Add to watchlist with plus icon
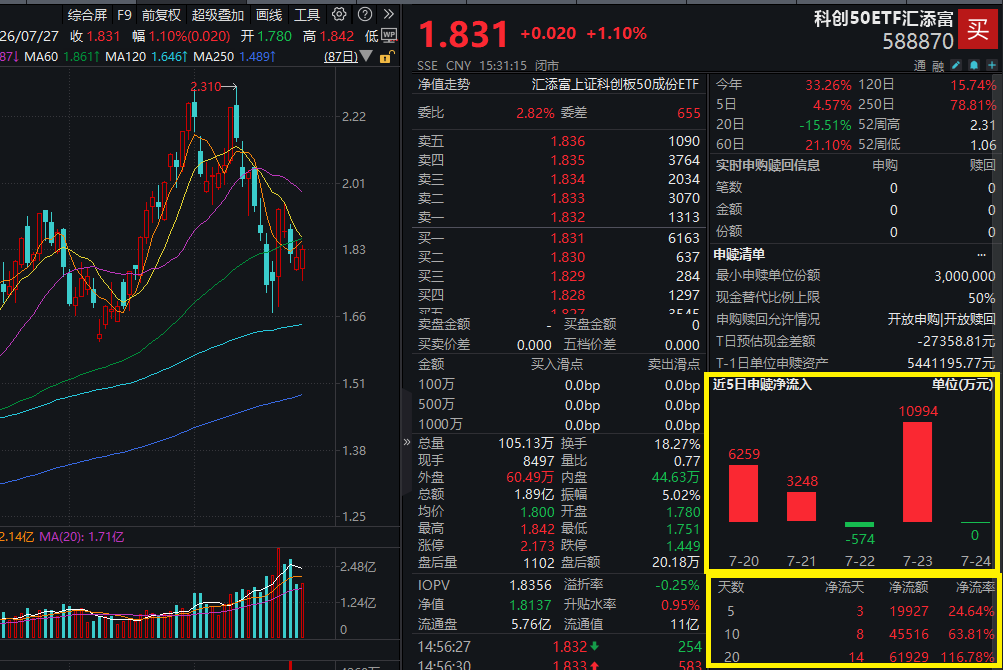 click(991, 65)
